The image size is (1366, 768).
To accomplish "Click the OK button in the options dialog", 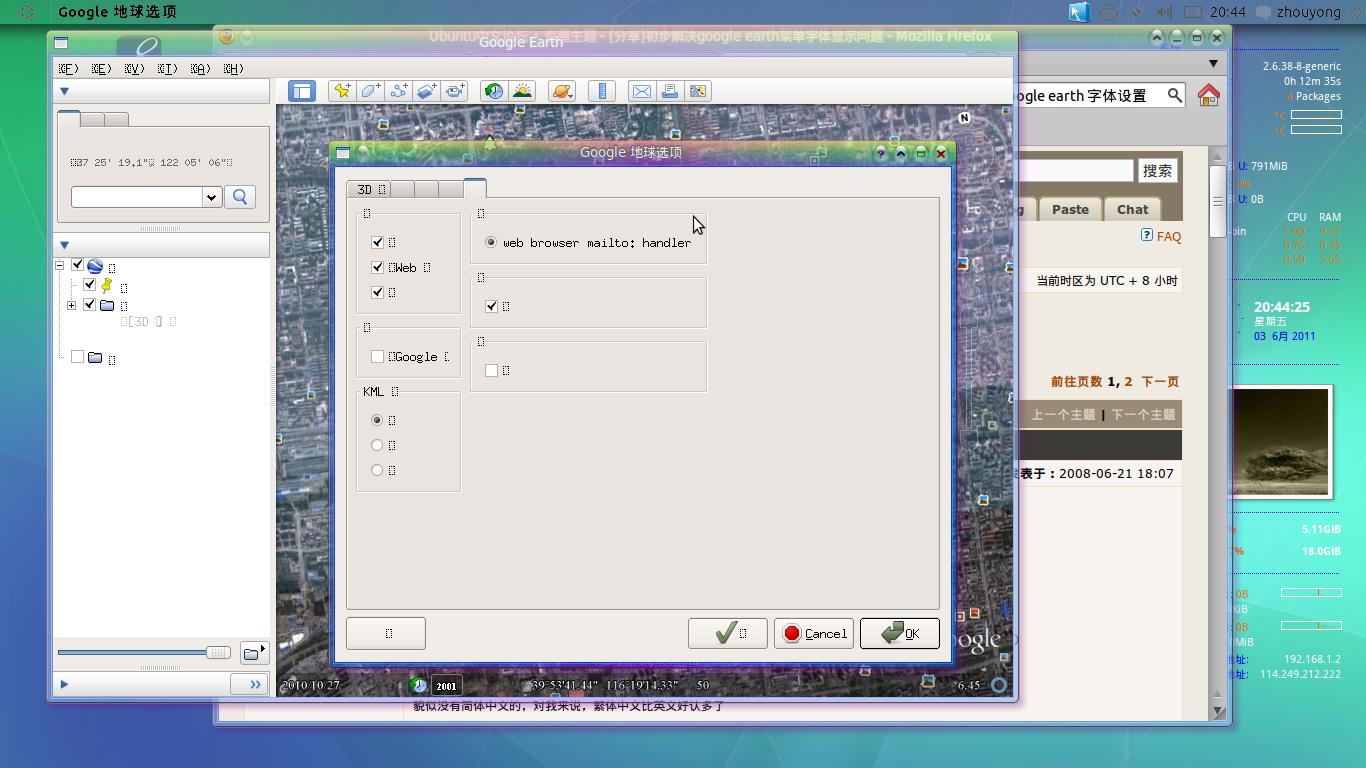I will [x=899, y=633].
